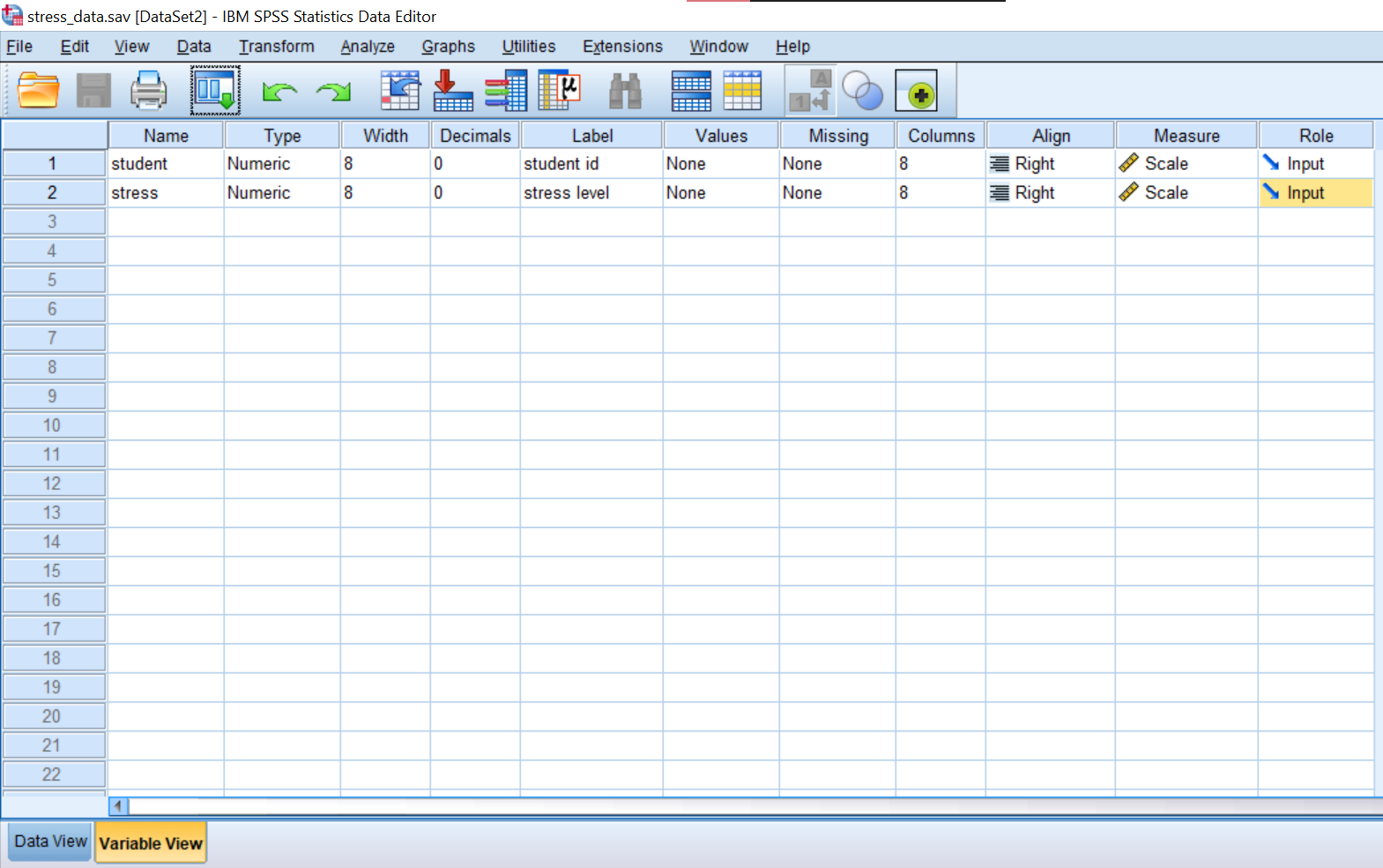
Task: Click the Values column header
Action: 721,136
